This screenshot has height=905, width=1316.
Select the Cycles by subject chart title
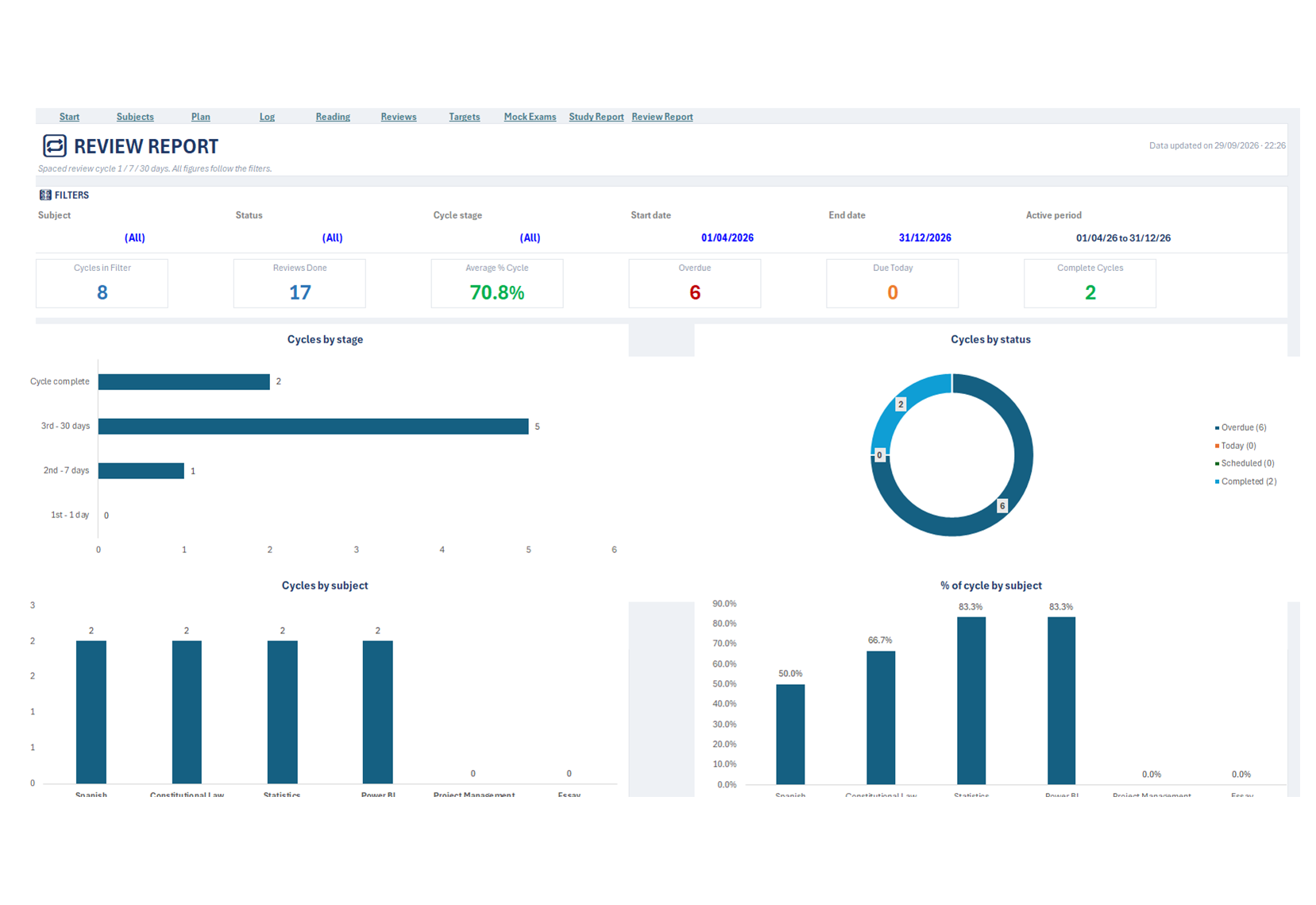[x=325, y=586]
